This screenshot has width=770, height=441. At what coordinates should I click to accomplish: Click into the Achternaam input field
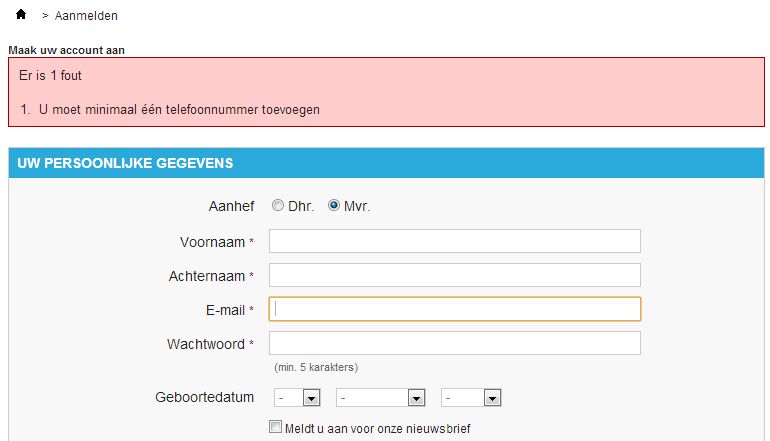[455, 275]
